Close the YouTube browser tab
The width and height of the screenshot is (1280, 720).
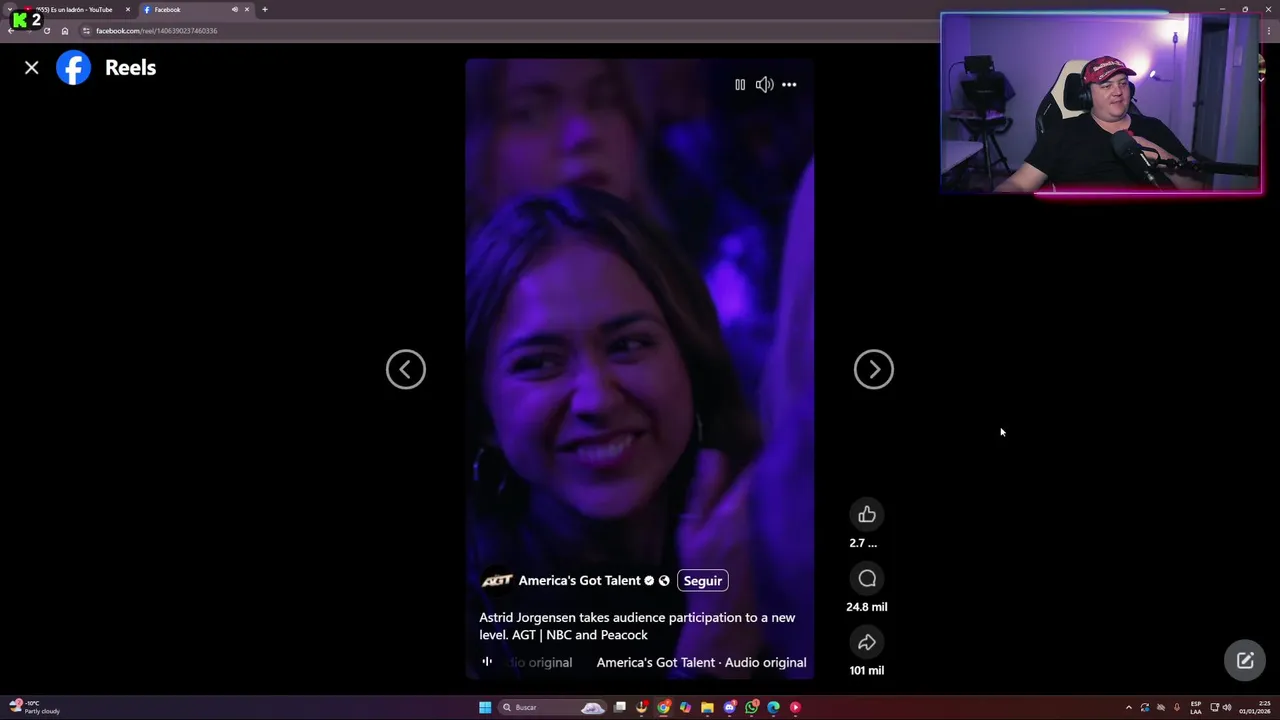pyautogui.click(x=128, y=9)
